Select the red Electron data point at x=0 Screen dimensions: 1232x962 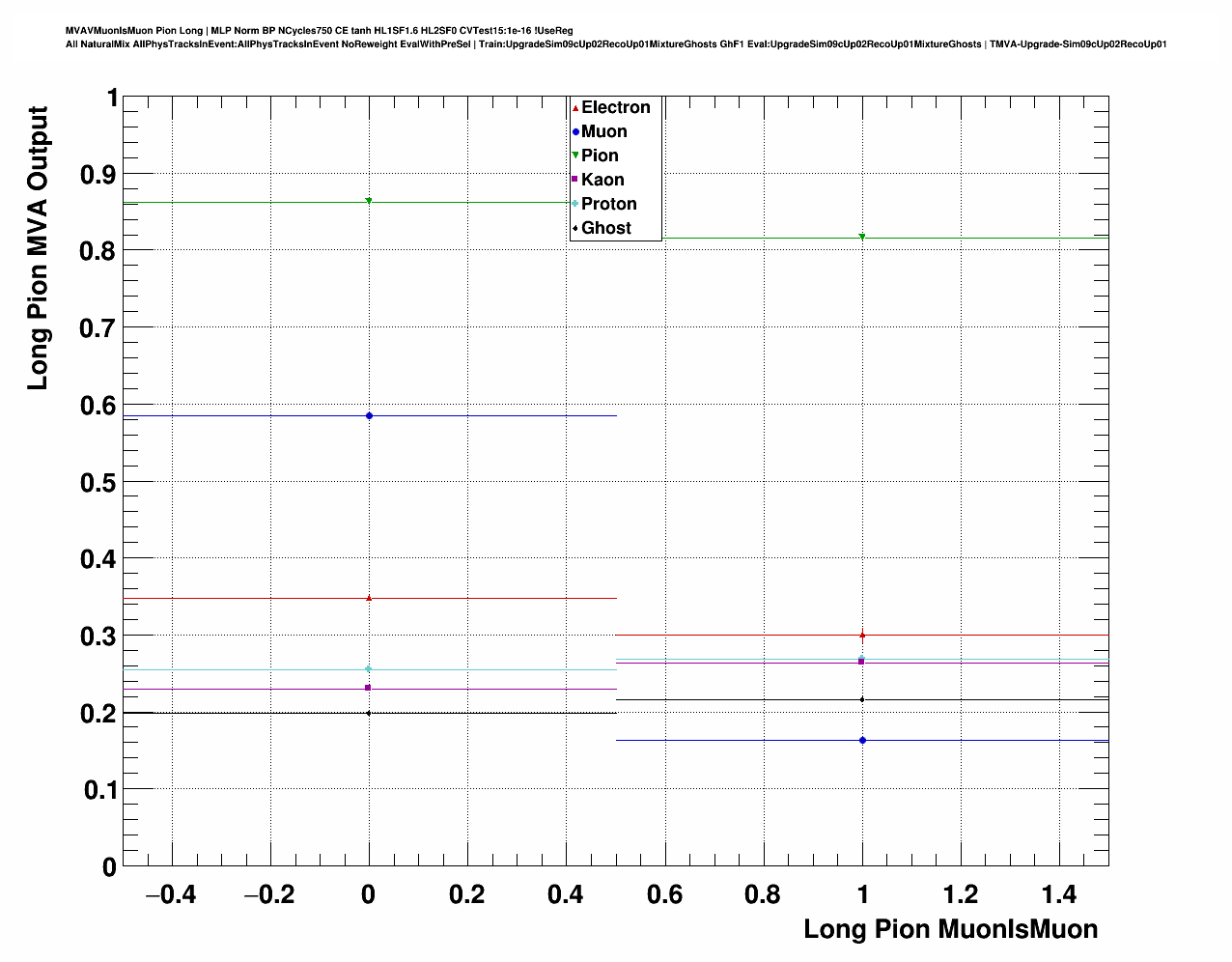[x=369, y=598]
